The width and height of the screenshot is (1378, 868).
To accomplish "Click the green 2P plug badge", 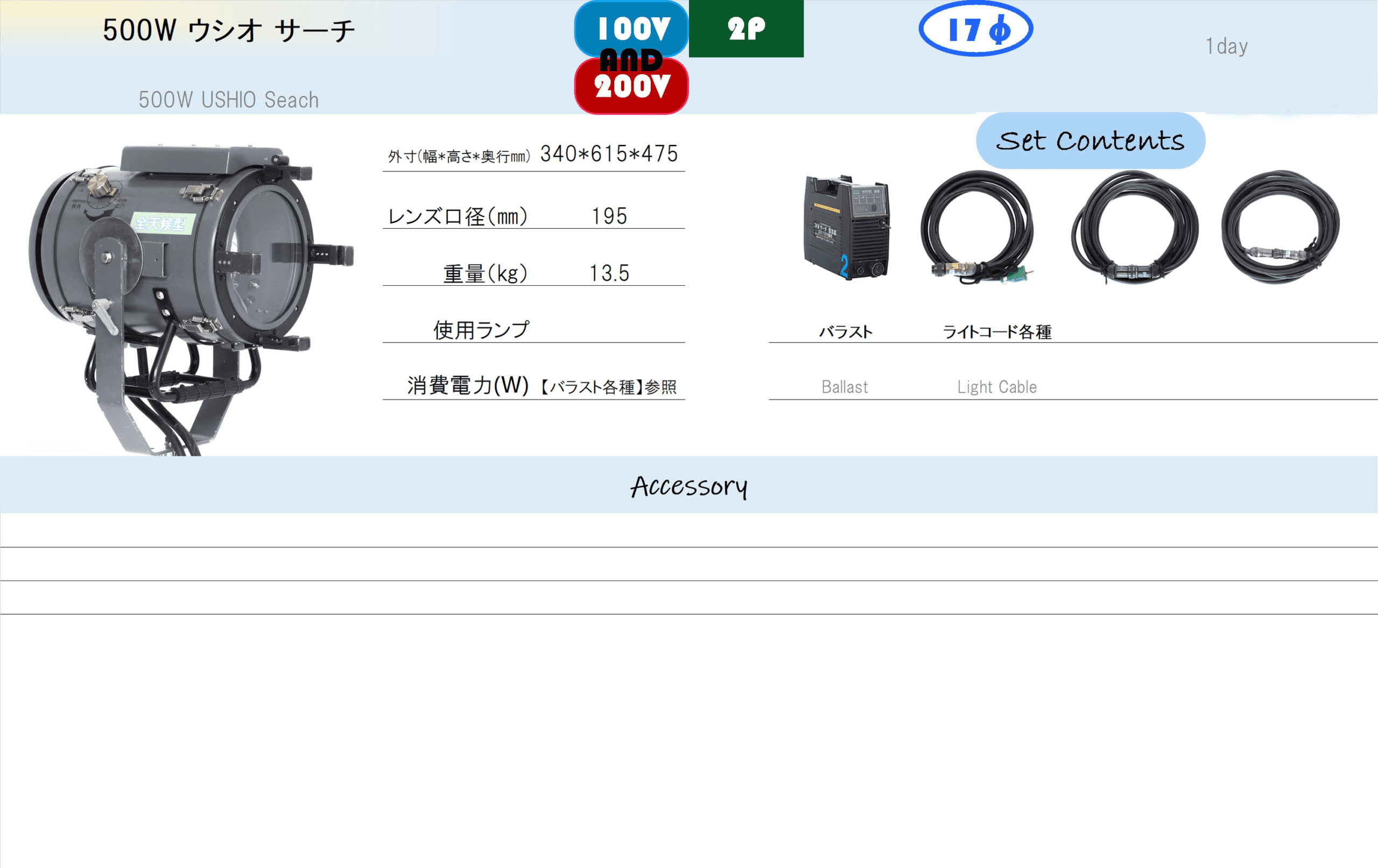I will pyautogui.click(x=746, y=29).
